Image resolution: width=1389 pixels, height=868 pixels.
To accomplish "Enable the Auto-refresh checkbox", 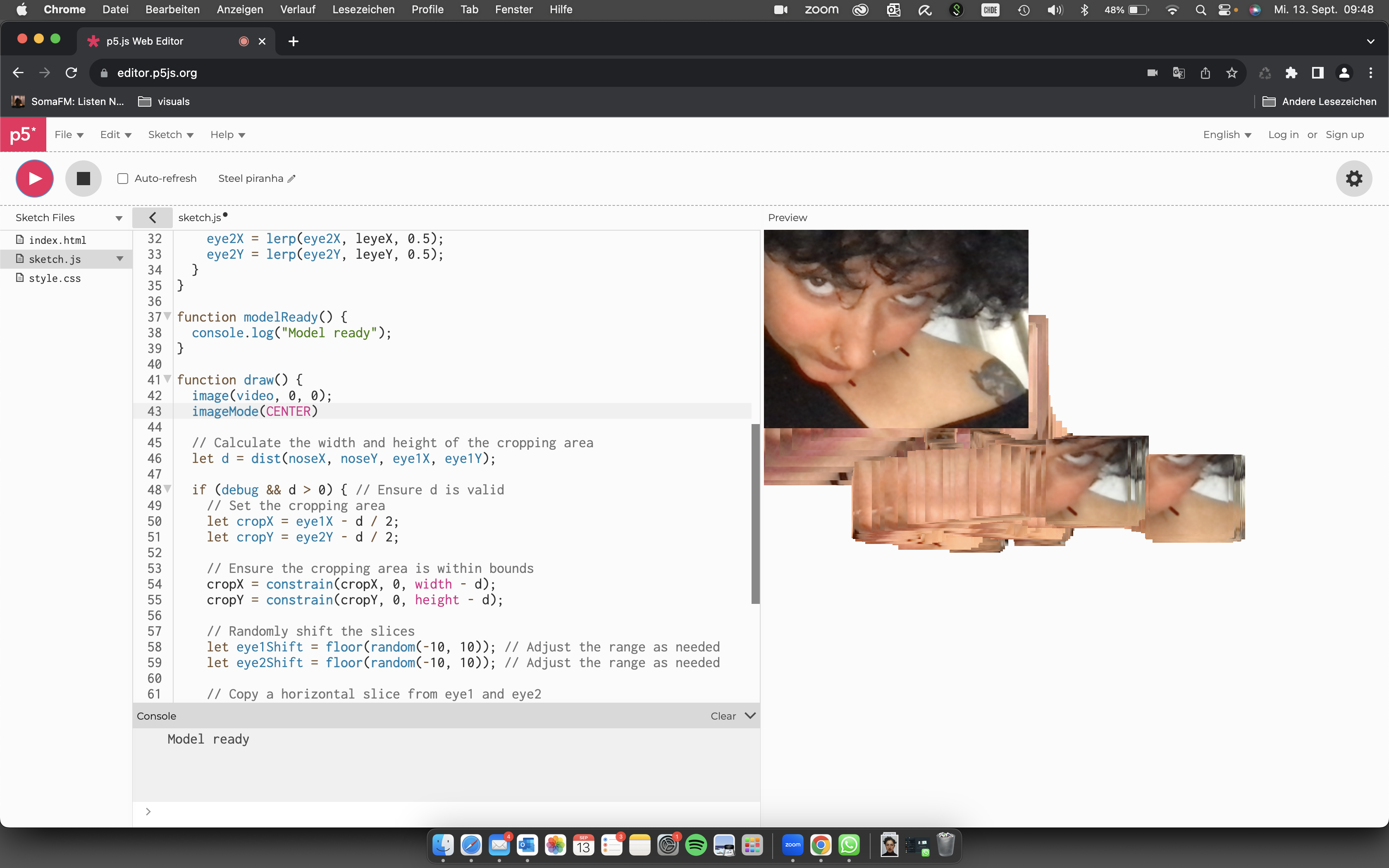I will coord(122,179).
